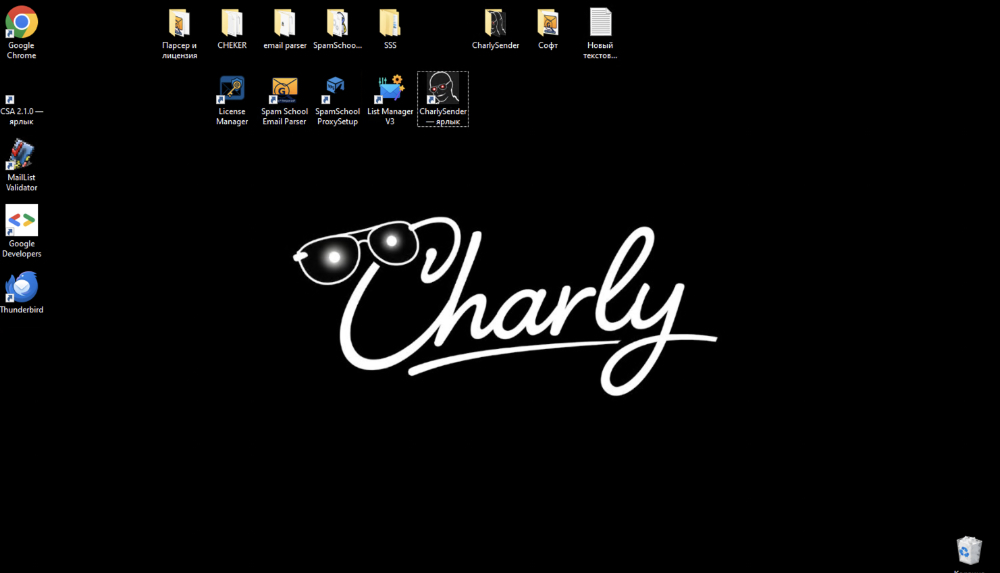Select the Google Developers shortcut

[x=21, y=221]
